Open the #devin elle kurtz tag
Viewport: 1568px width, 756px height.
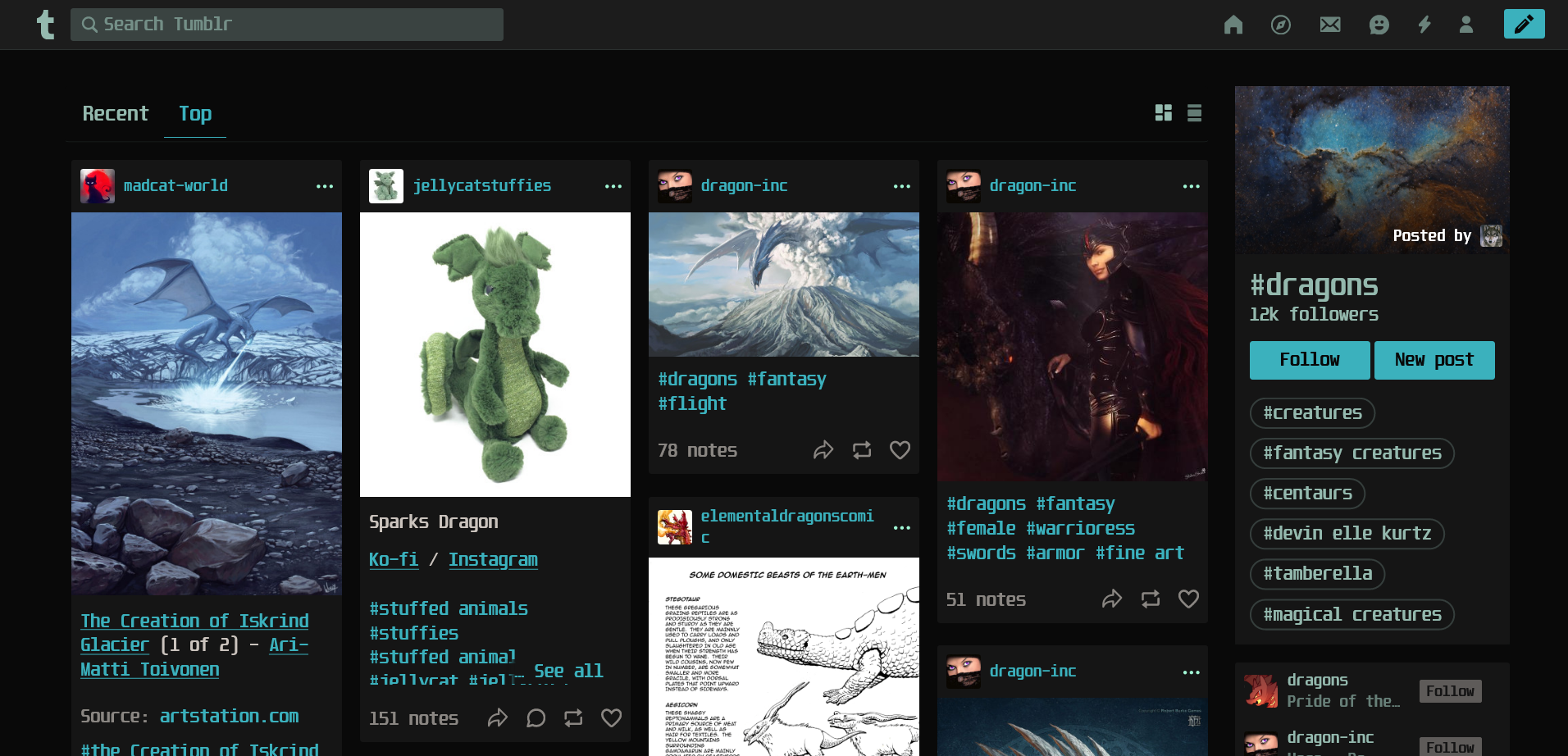[1347, 533]
